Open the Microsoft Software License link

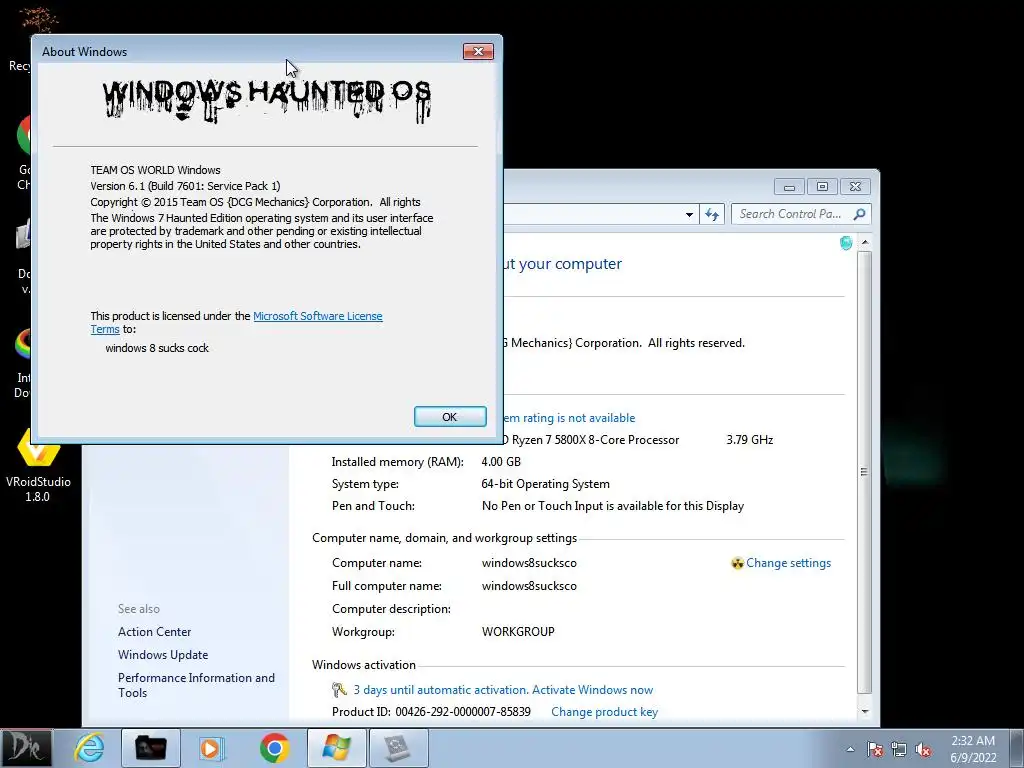[x=317, y=316]
